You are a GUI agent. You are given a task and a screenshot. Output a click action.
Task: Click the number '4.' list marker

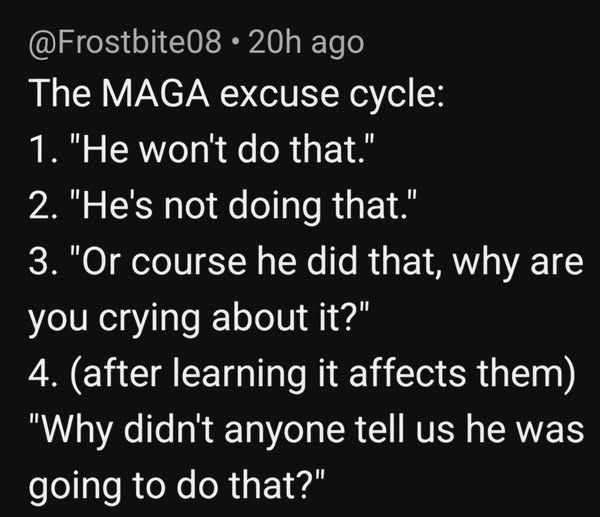point(44,374)
